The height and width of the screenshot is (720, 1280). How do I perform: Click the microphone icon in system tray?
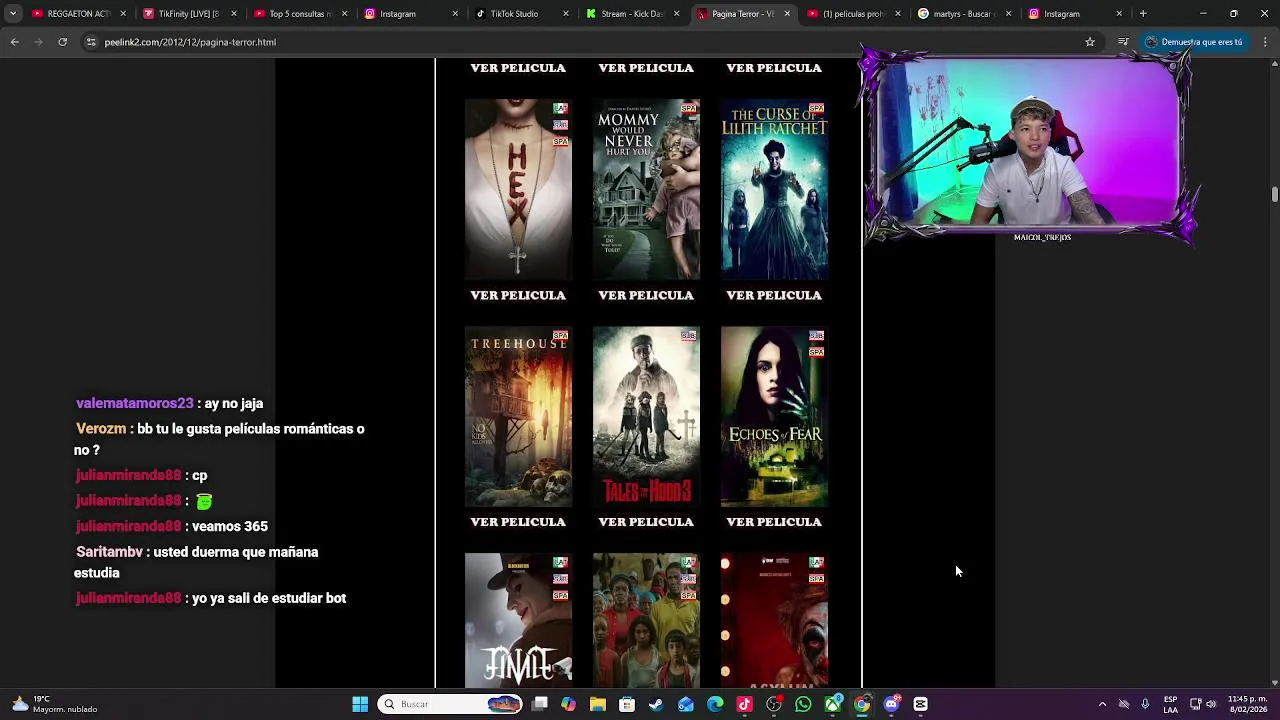1145,704
